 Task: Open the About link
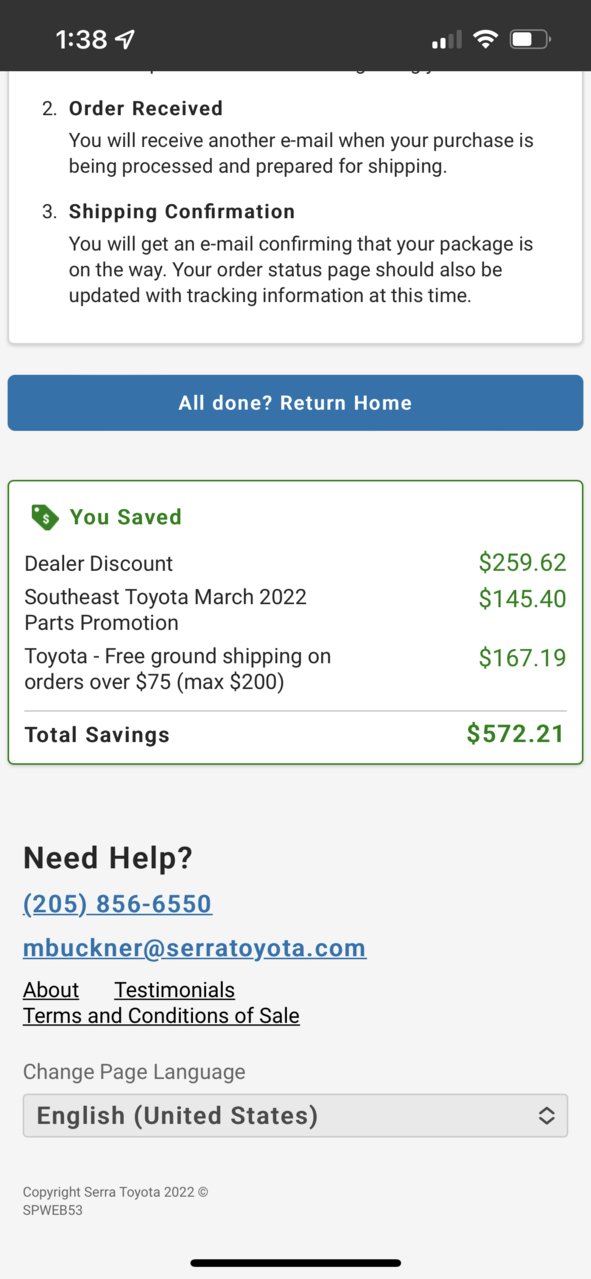[x=51, y=990]
